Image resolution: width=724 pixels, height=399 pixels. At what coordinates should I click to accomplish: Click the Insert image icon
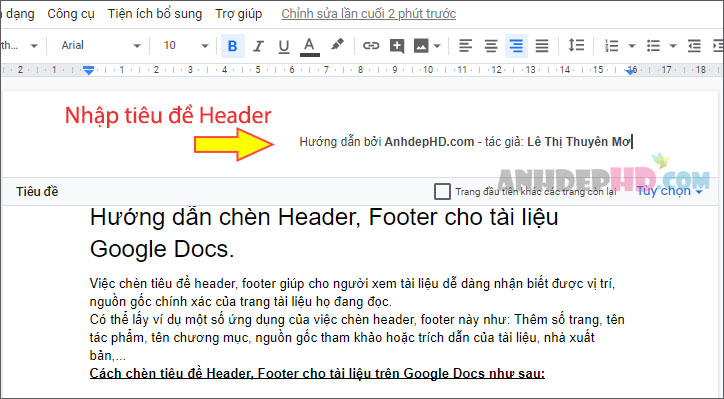click(421, 46)
